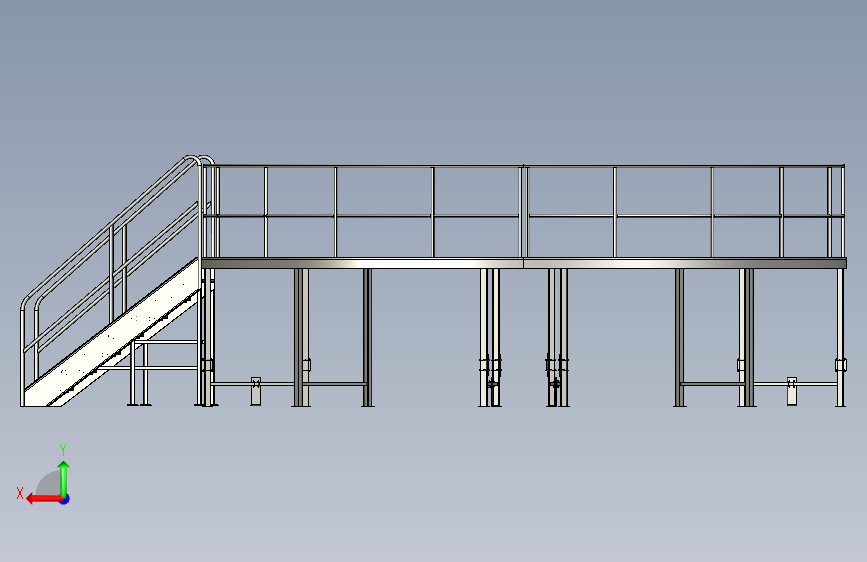Click the green Y axis arrow of triad

64,479
